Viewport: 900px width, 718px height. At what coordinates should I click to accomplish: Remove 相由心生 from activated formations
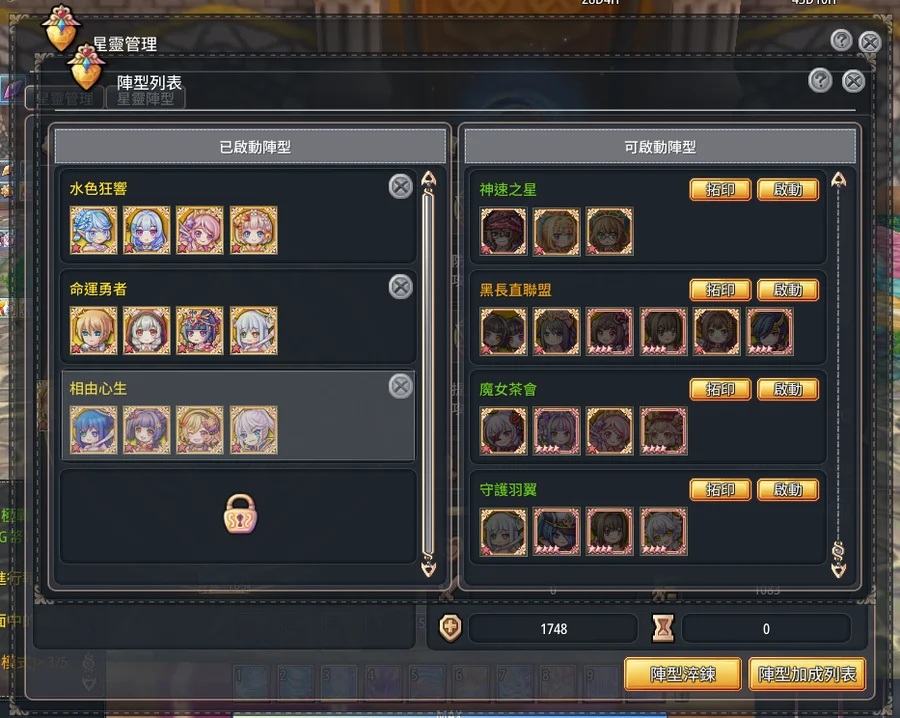[401, 386]
